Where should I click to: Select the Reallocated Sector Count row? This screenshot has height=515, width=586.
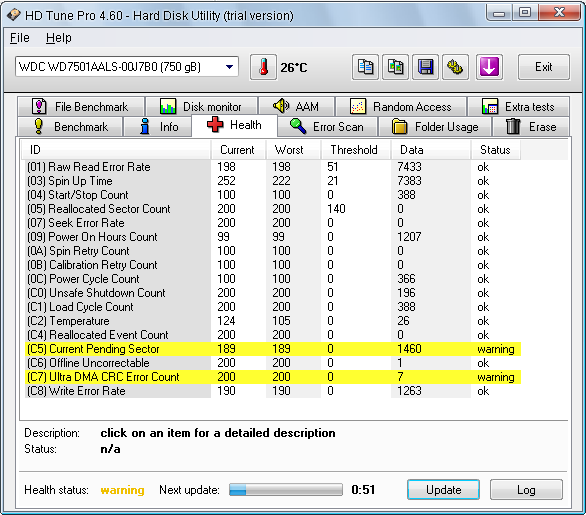(x=273, y=209)
